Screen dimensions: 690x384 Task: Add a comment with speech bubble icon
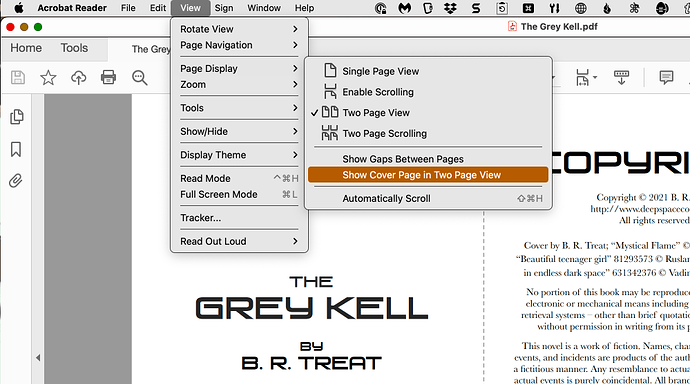click(x=666, y=77)
